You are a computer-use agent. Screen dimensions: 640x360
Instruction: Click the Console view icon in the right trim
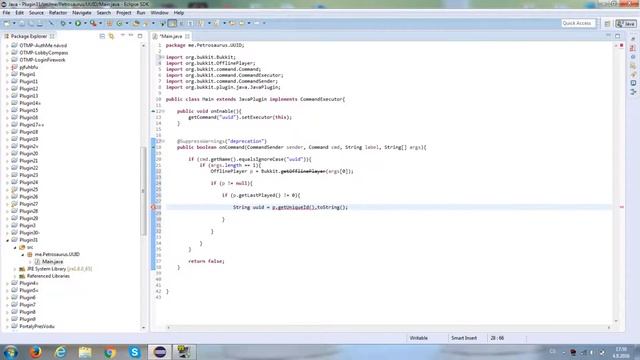coord(633,83)
